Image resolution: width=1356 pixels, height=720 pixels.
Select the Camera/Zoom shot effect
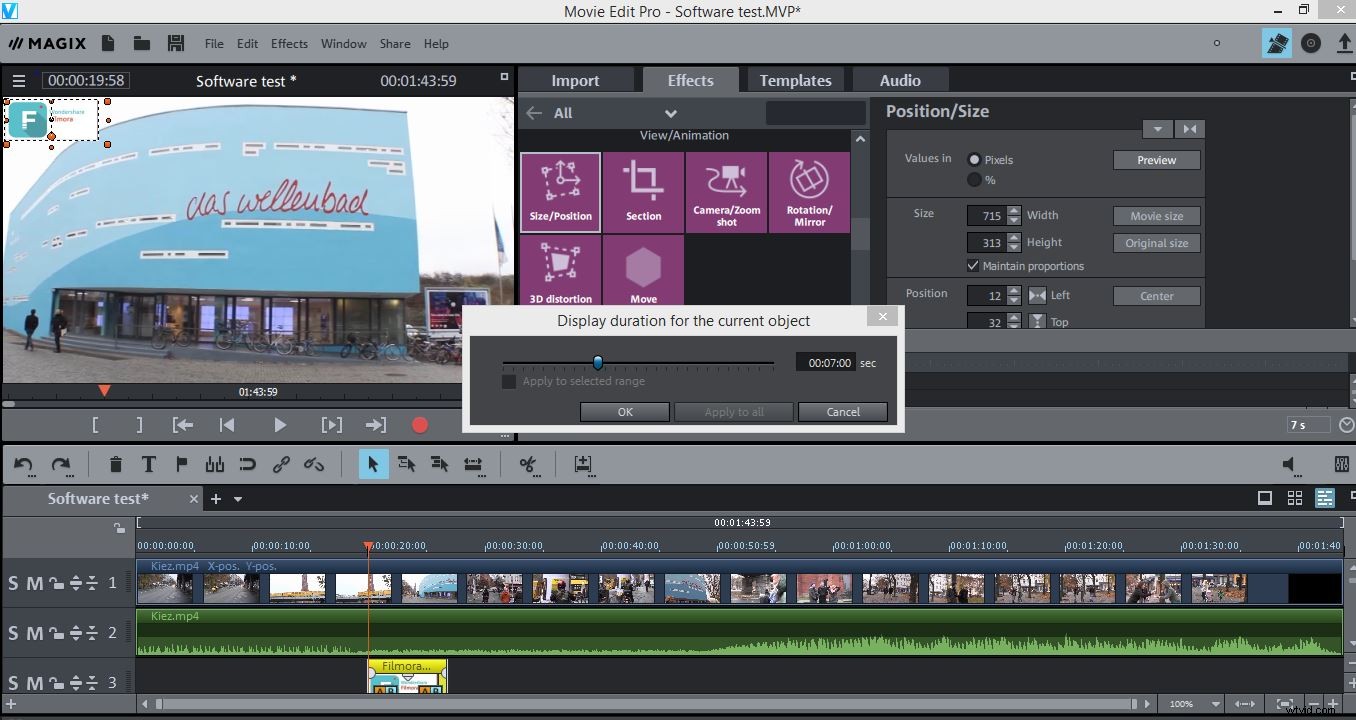(726, 192)
